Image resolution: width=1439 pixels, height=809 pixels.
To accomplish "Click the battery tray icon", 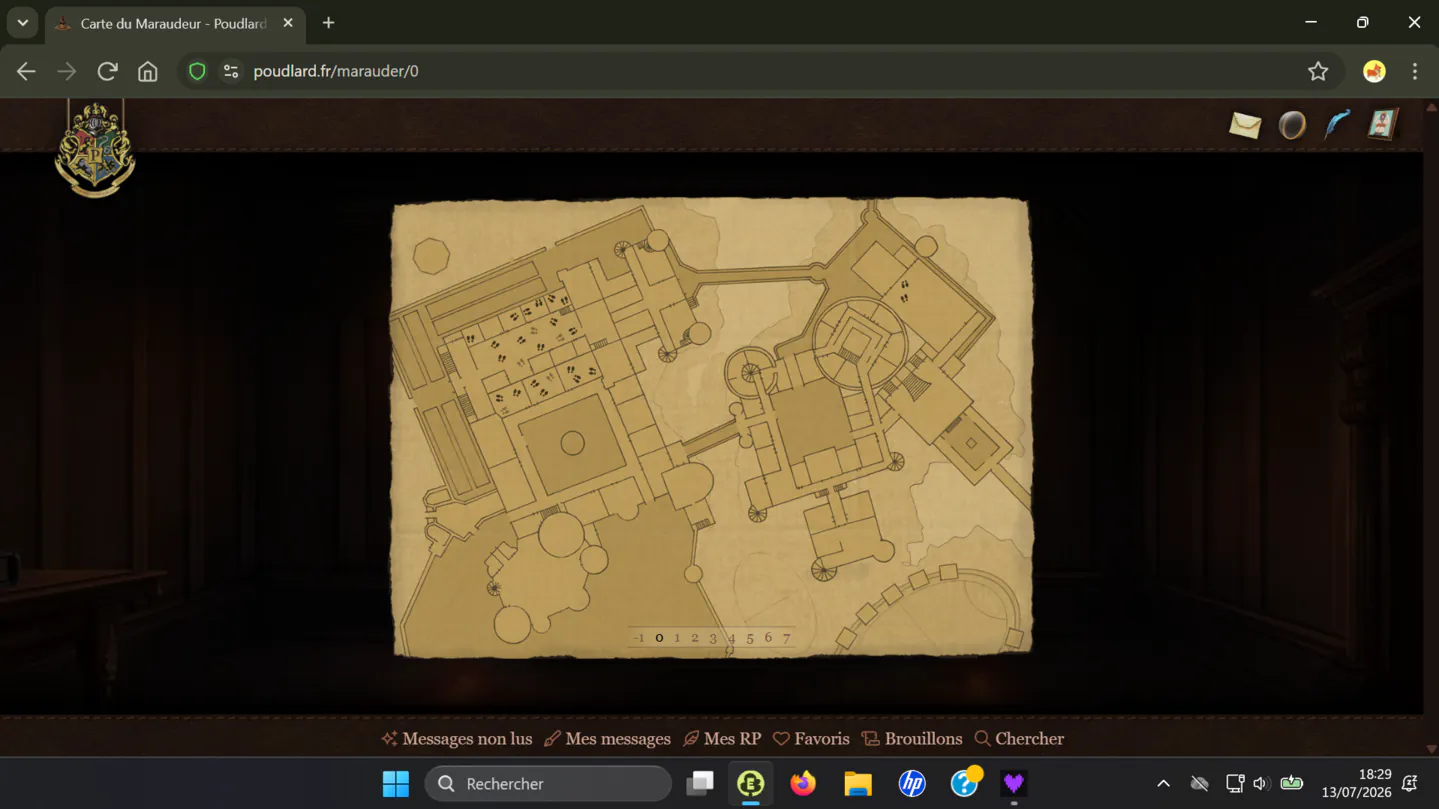I will point(1292,784).
